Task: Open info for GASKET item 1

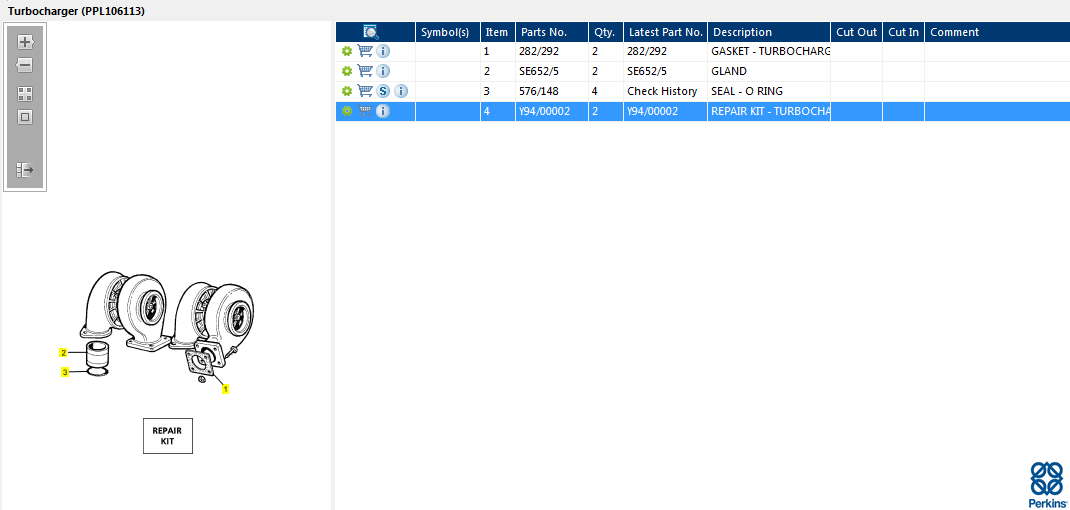Action: pyautogui.click(x=384, y=51)
